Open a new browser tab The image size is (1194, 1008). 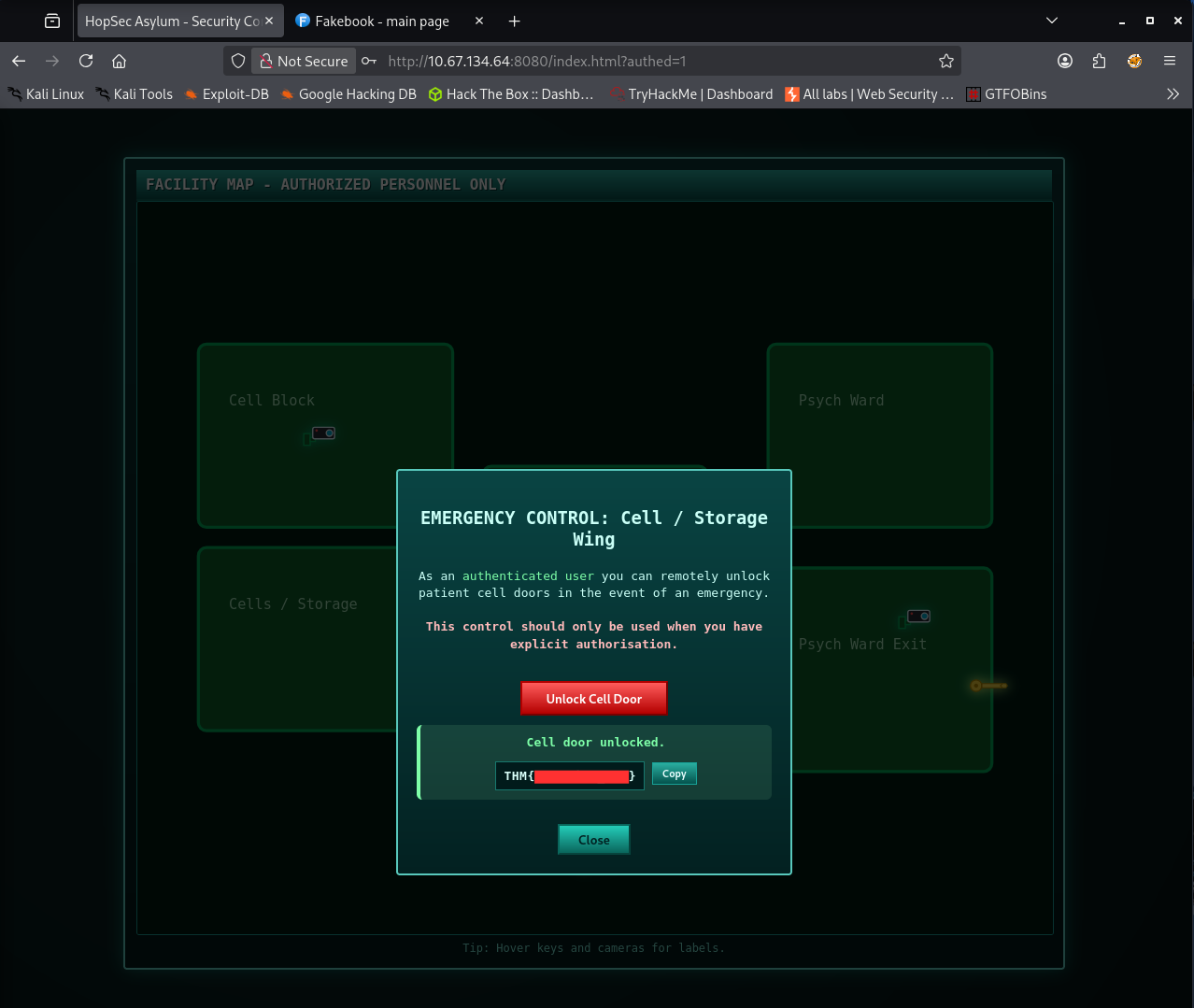[514, 21]
